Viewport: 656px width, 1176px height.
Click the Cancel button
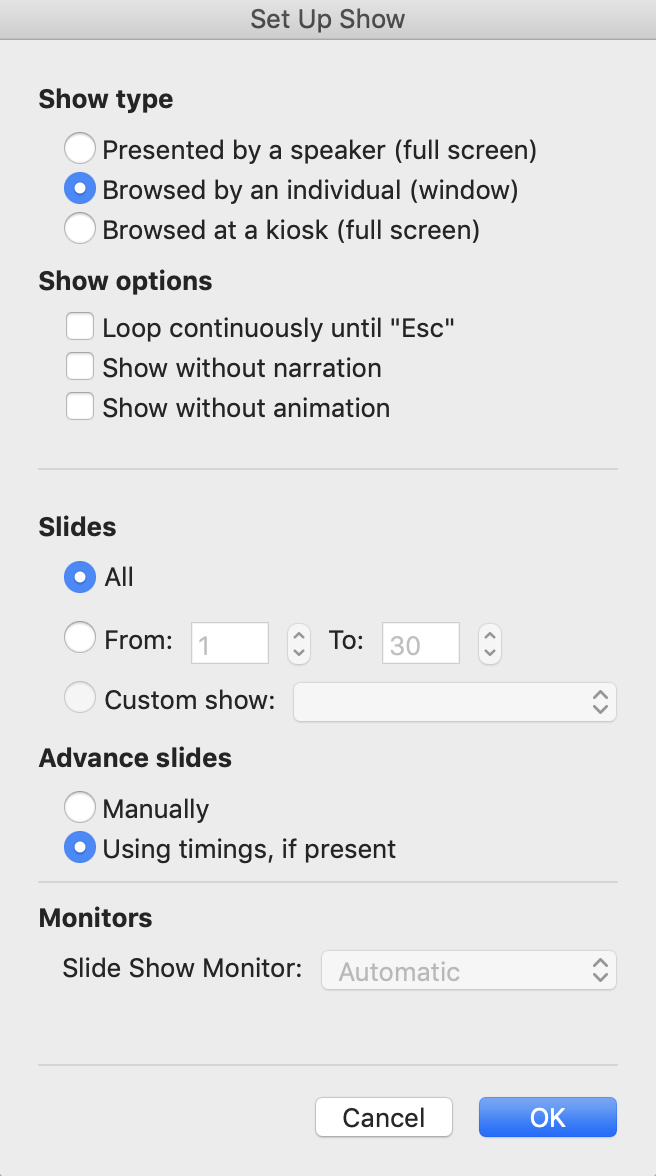coord(384,1118)
